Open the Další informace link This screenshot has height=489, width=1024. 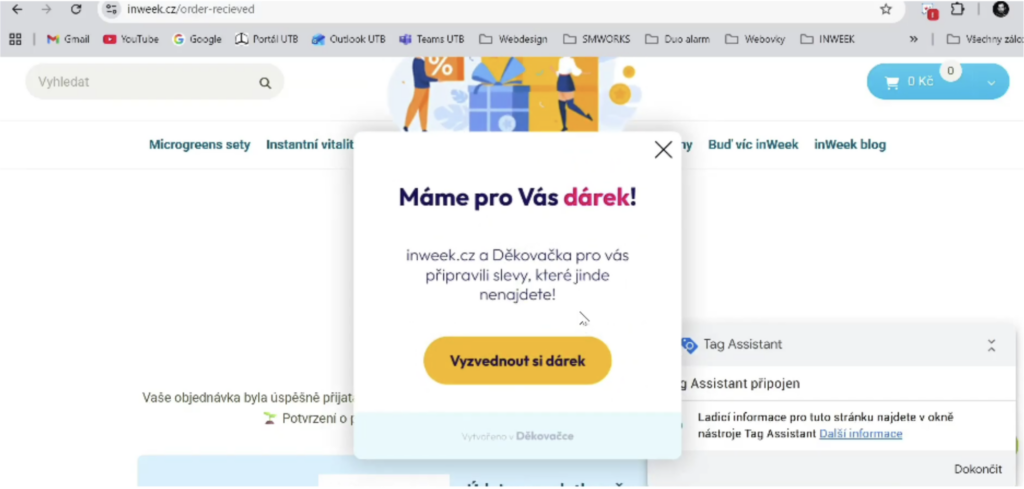pos(860,434)
